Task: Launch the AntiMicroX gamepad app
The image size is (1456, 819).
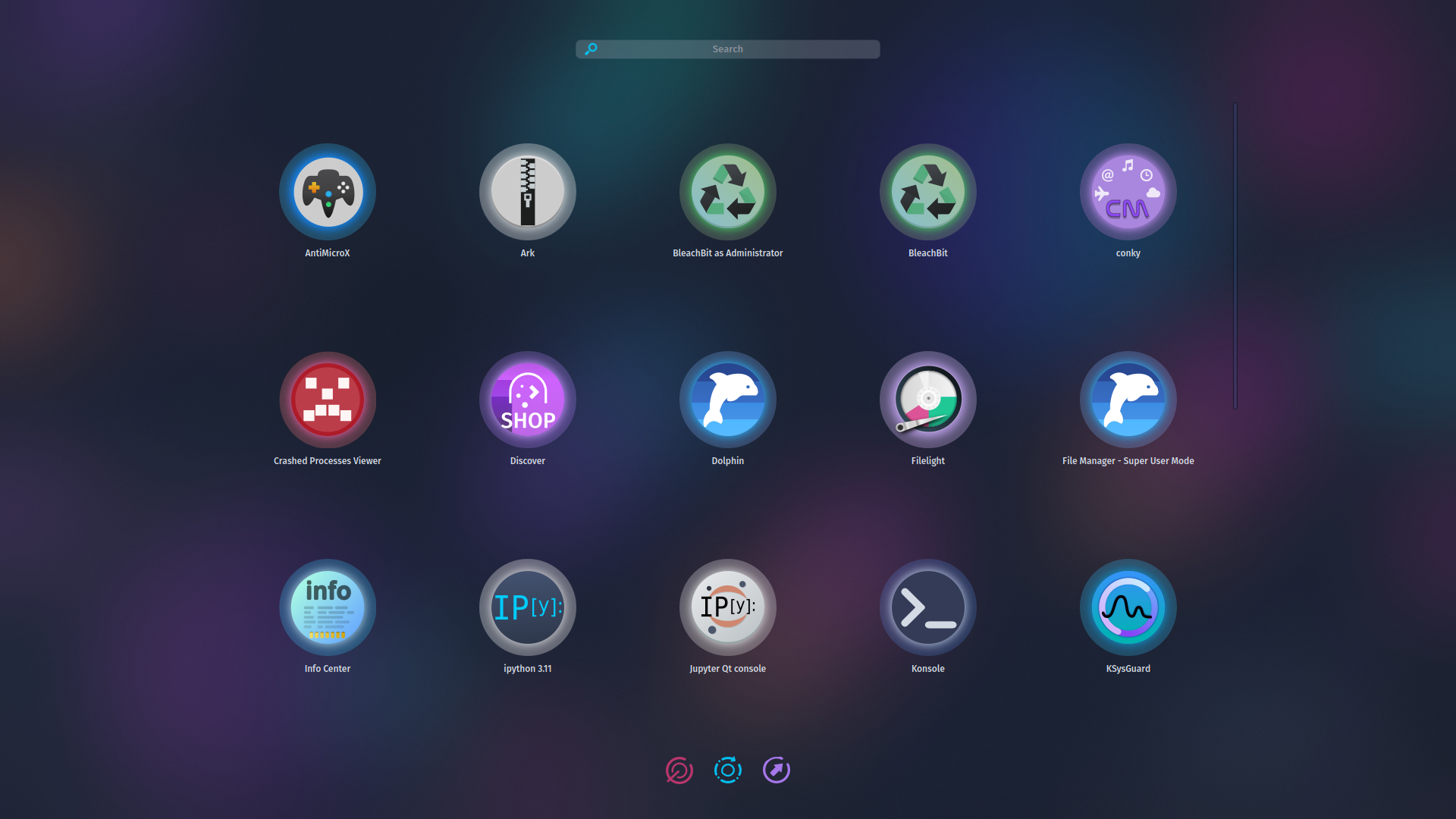Action: point(328,192)
